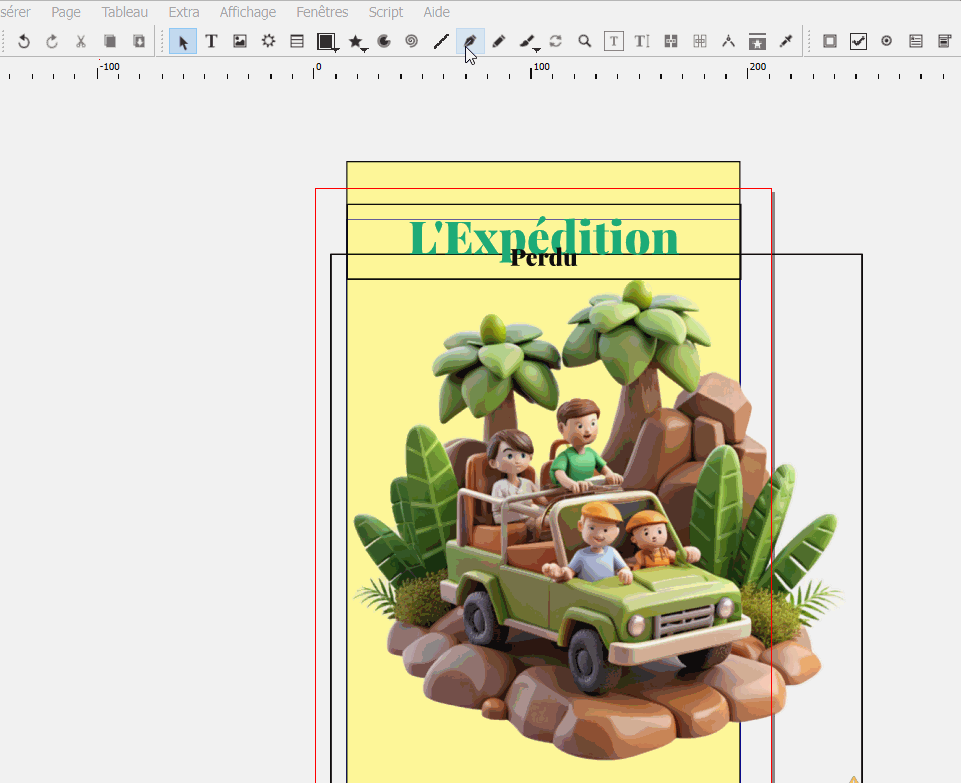
Task: Choose the Calligraphic line tool
Action: point(526,41)
